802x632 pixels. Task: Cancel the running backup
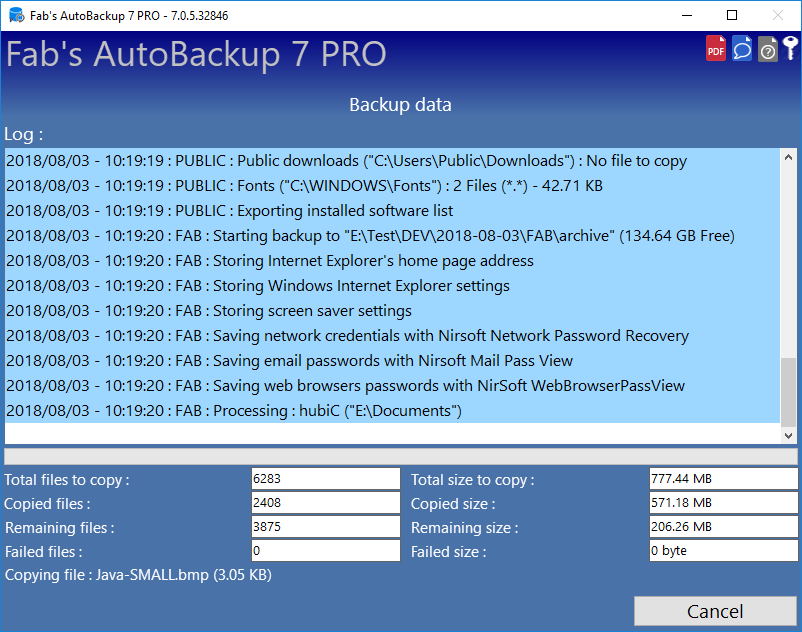[714, 611]
